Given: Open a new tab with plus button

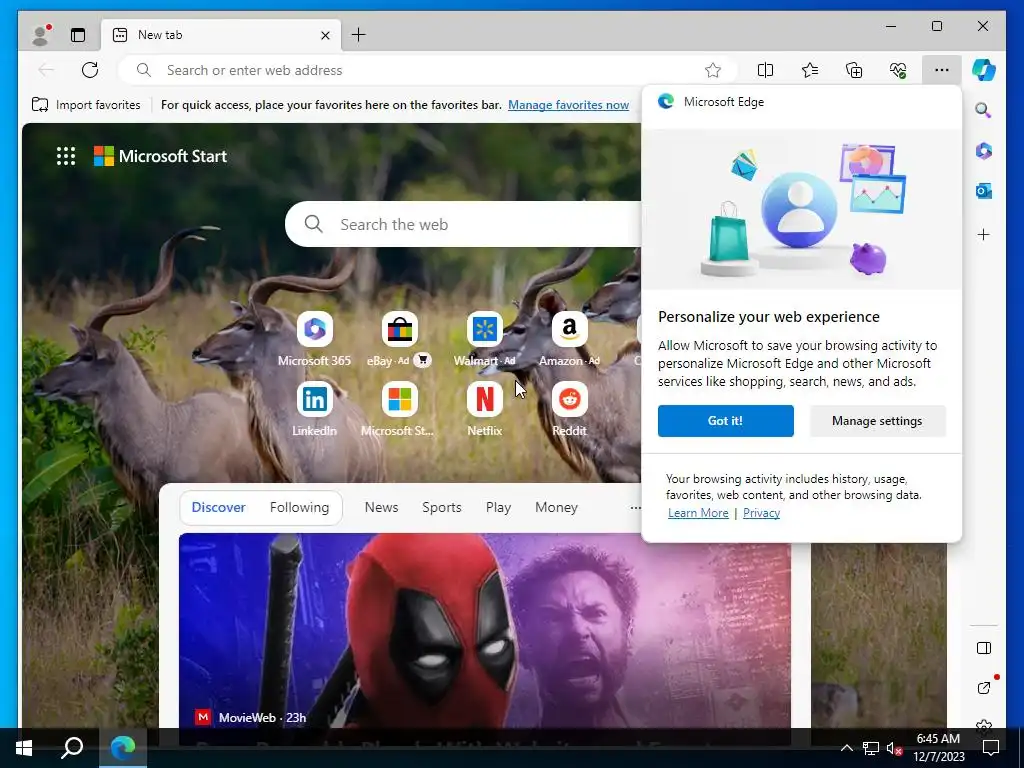Looking at the screenshot, I should [359, 35].
